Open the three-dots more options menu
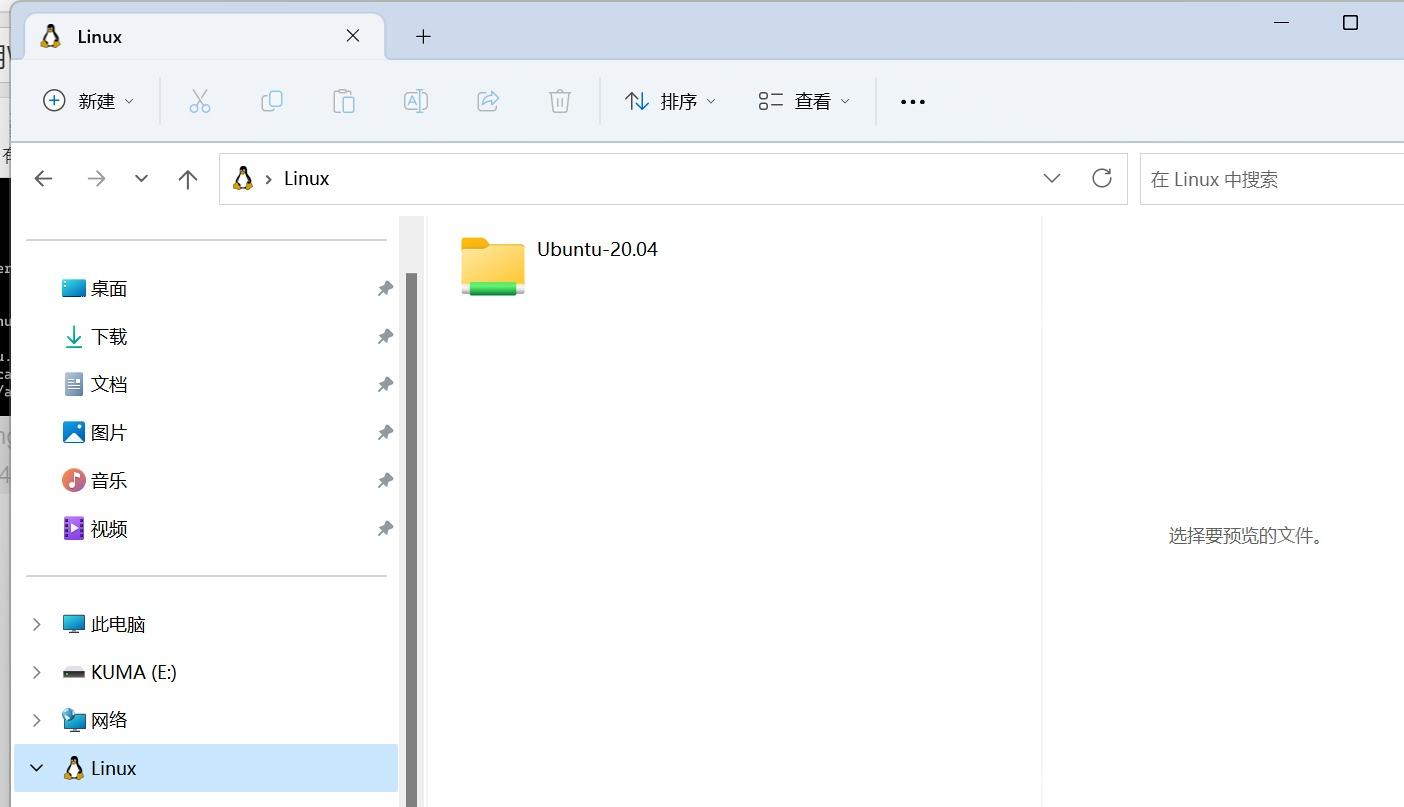The image size is (1404, 807). (x=913, y=101)
